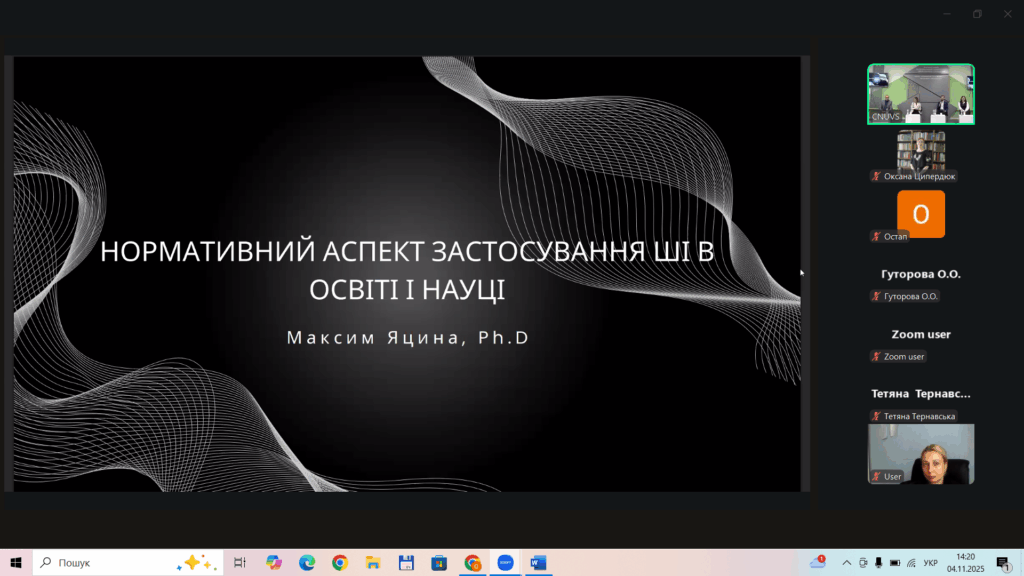Open File Explorer folder icon
The image size is (1024, 576).
[373, 562]
